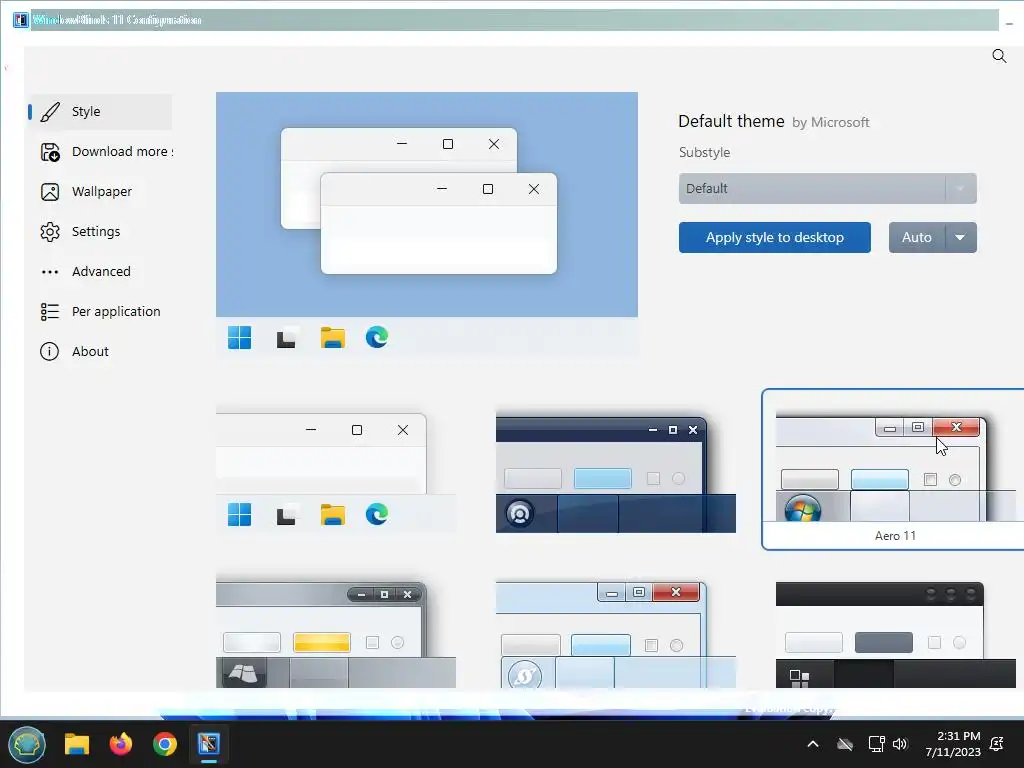Open the Advanced section
Image resolution: width=1024 pixels, height=768 pixels.
point(100,271)
